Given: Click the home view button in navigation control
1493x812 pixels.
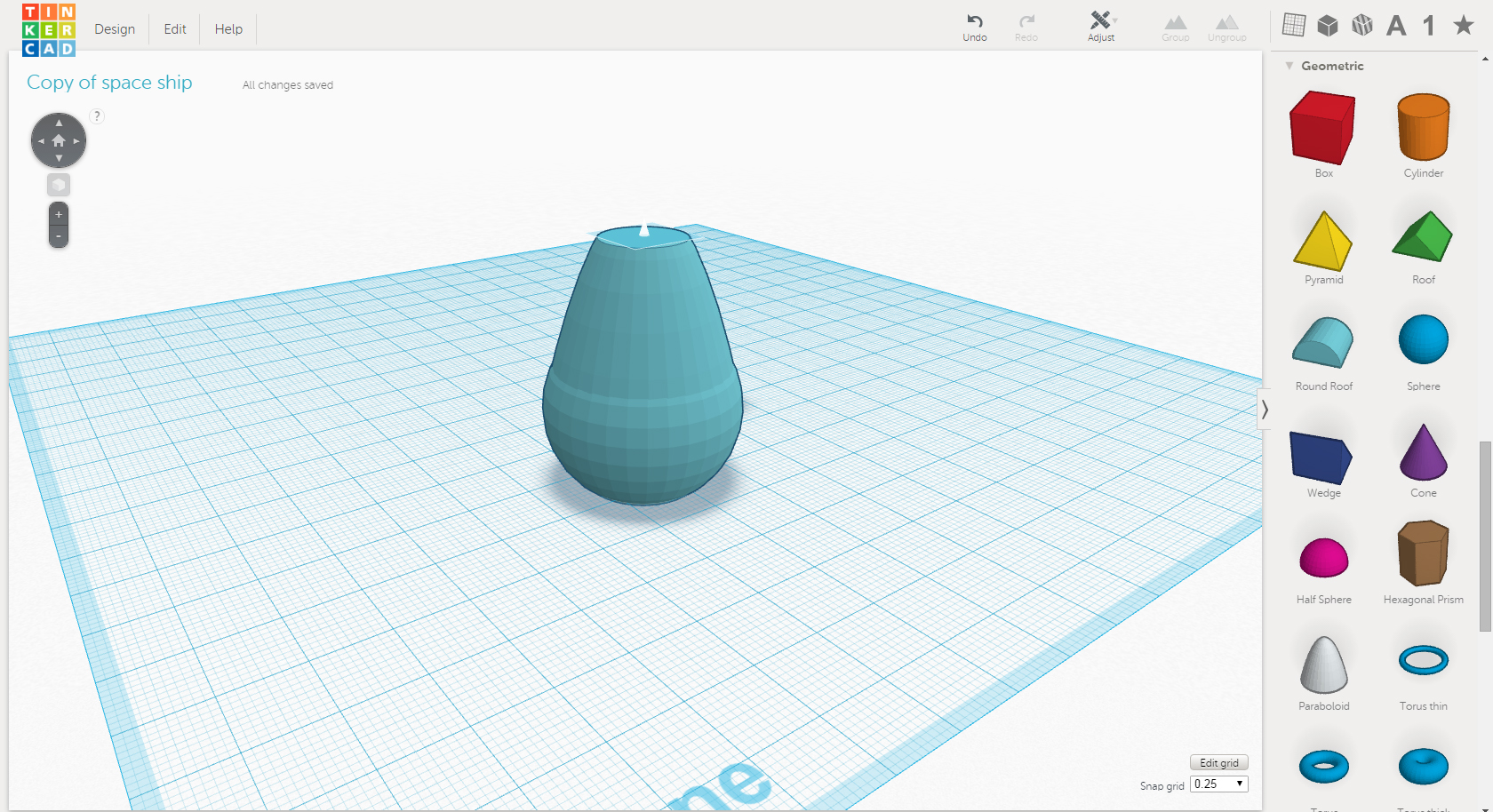Looking at the screenshot, I should pyautogui.click(x=59, y=140).
